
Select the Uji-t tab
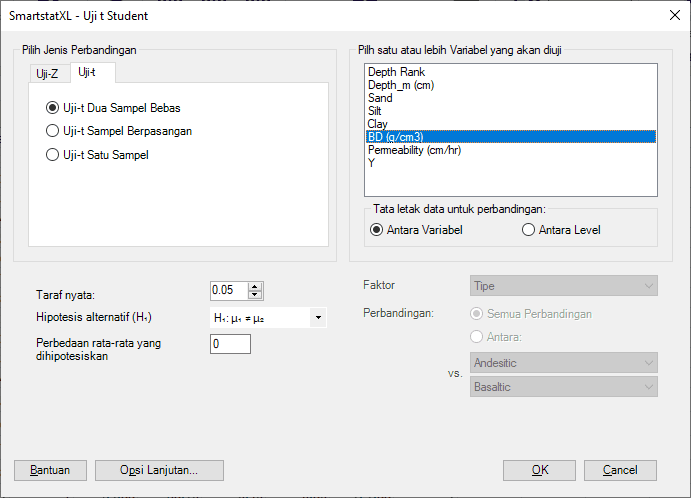(87, 73)
